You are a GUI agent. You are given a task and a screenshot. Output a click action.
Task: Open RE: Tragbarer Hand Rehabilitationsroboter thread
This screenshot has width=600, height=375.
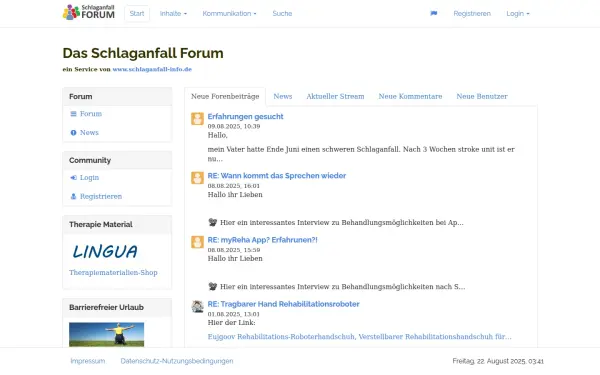pyautogui.click(x=284, y=304)
